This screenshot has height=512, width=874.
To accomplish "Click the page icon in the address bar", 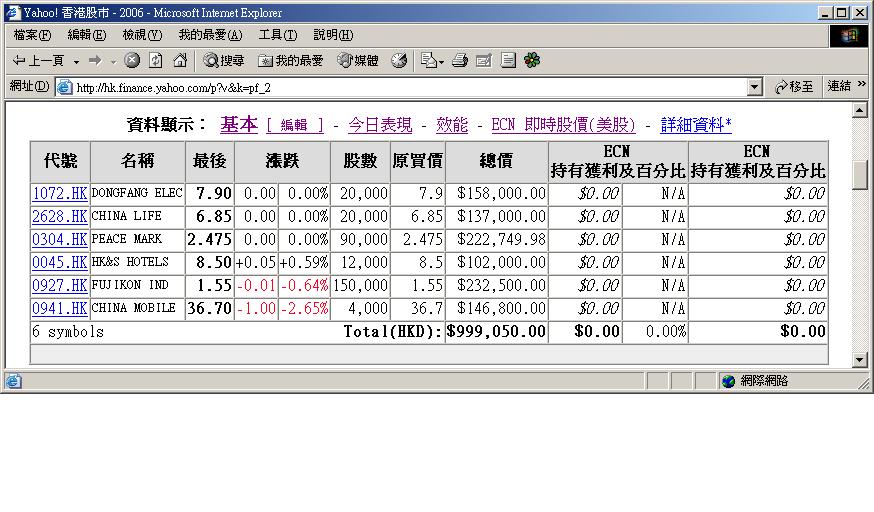I will [65, 87].
